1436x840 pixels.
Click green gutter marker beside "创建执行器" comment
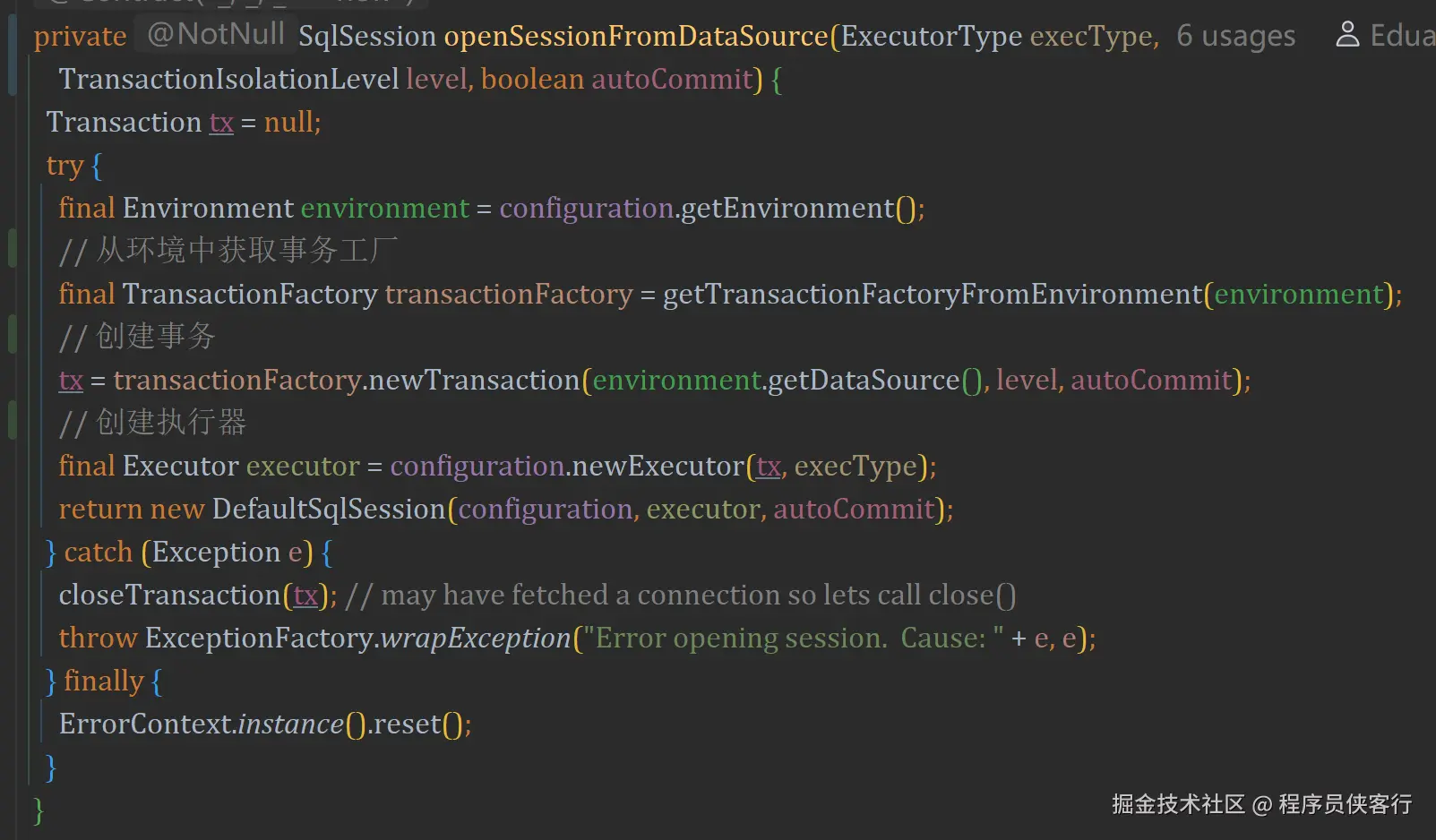(12, 420)
